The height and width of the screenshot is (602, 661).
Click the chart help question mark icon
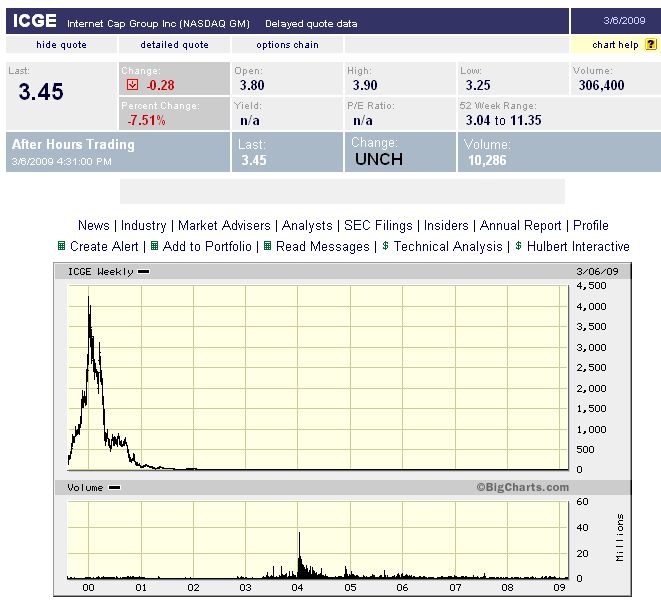[x=651, y=44]
